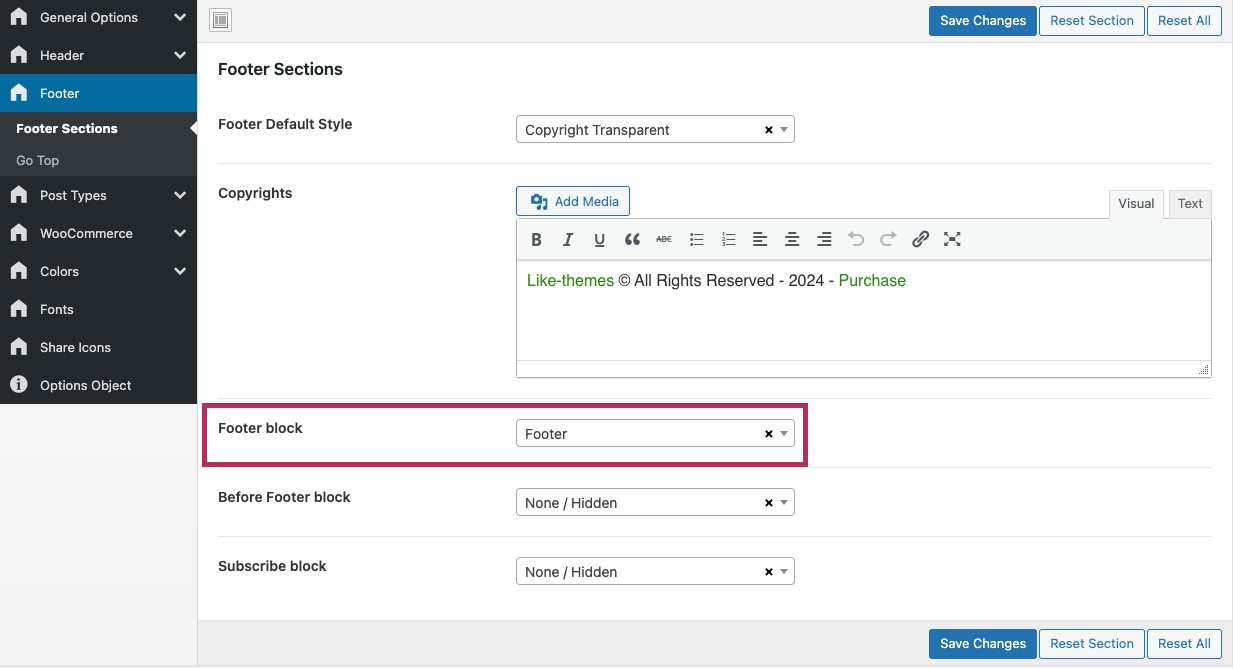Center align the copyright text
The image size is (1233, 668).
point(792,239)
